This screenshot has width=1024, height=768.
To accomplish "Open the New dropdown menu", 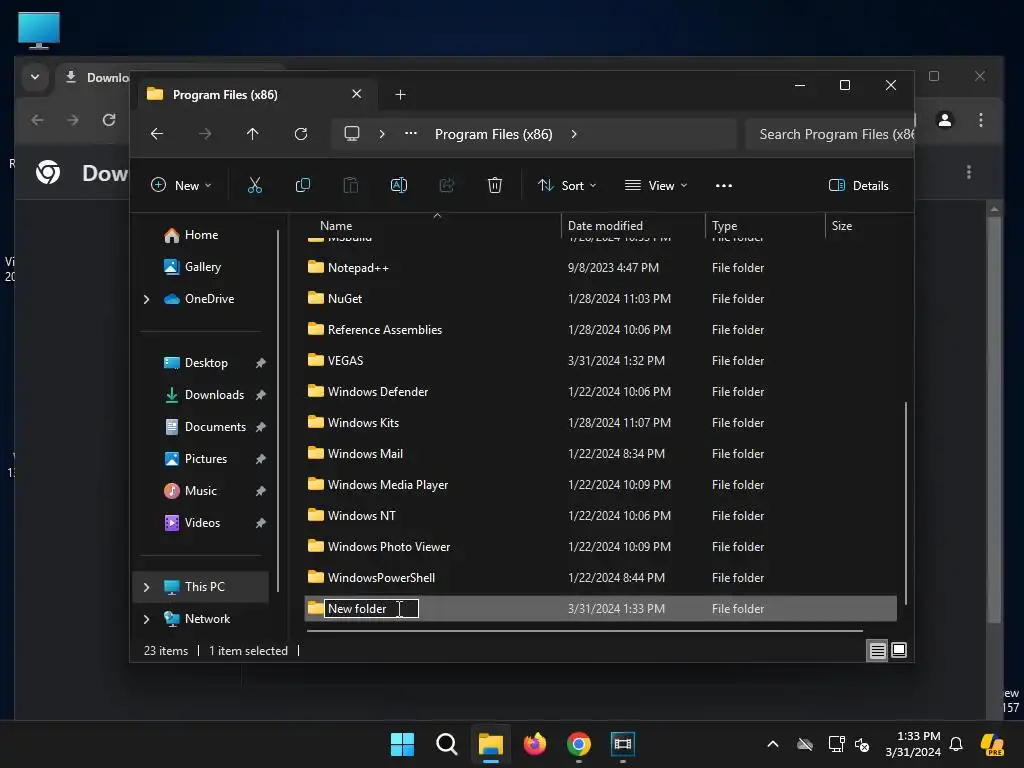I will [x=181, y=185].
